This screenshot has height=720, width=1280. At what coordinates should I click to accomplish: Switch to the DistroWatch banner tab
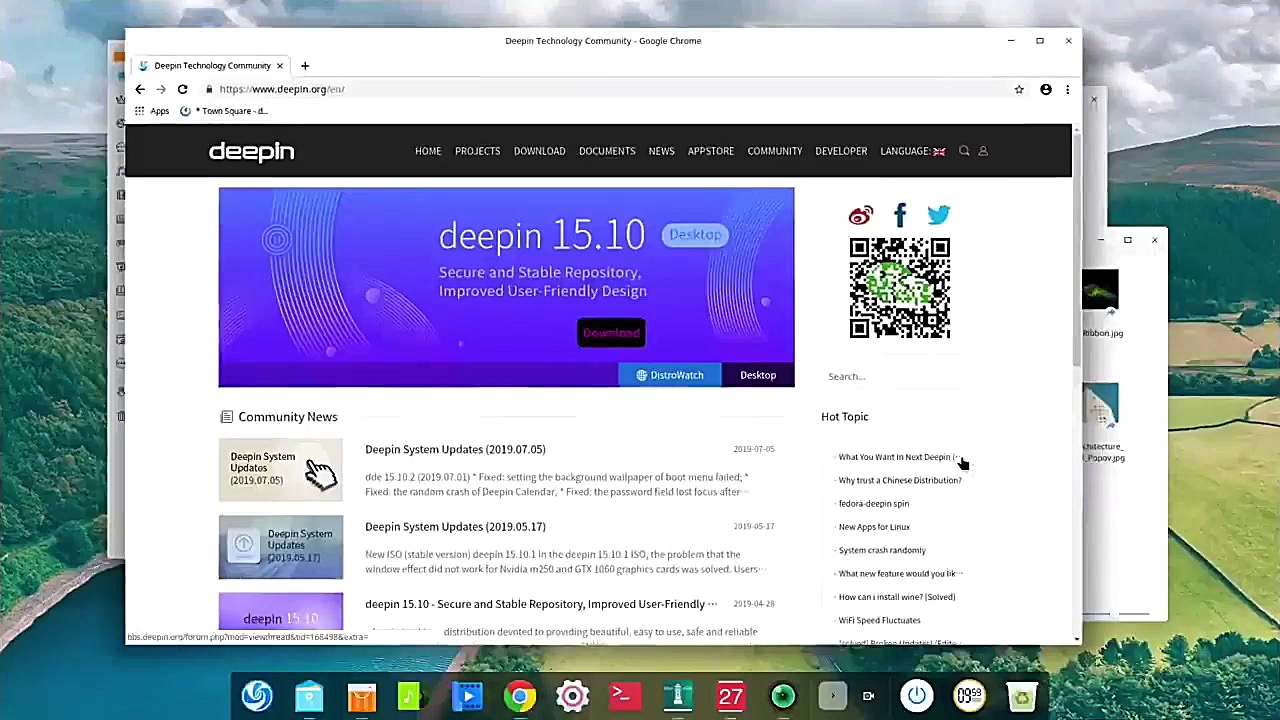click(x=670, y=375)
